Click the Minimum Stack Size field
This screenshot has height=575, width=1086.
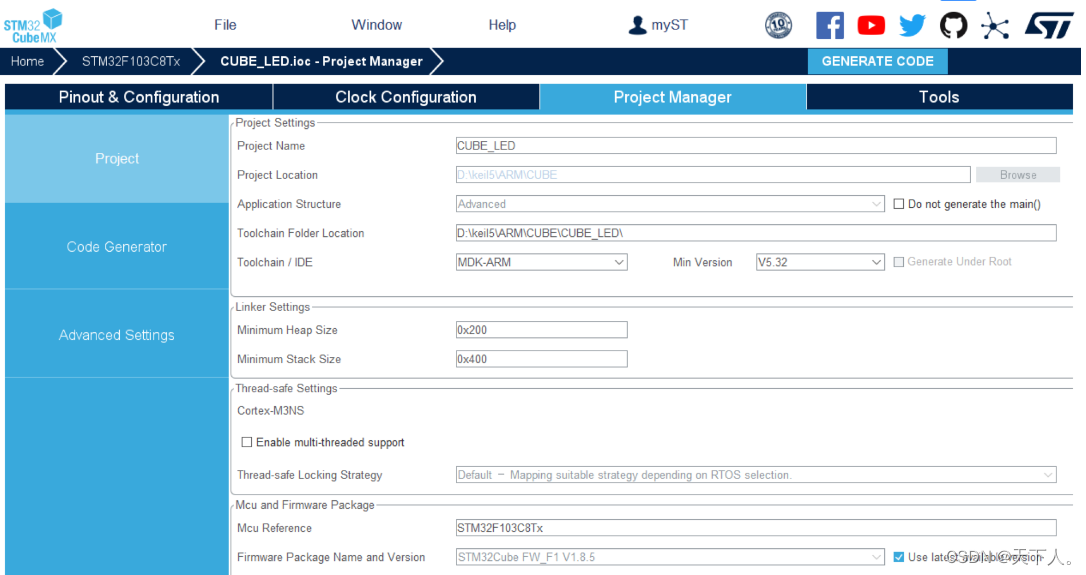pyautogui.click(x=542, y=359)
